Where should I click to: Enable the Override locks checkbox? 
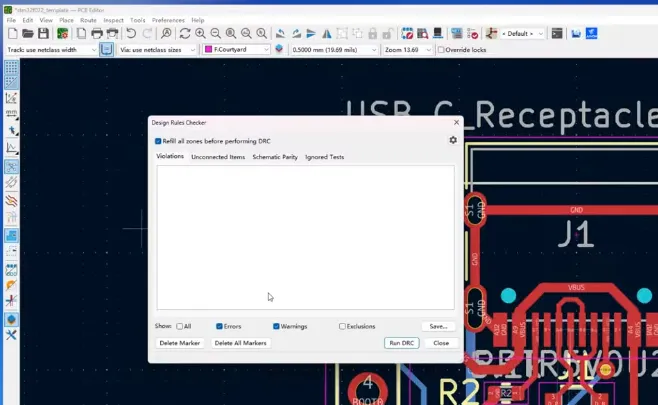[441, 50]
